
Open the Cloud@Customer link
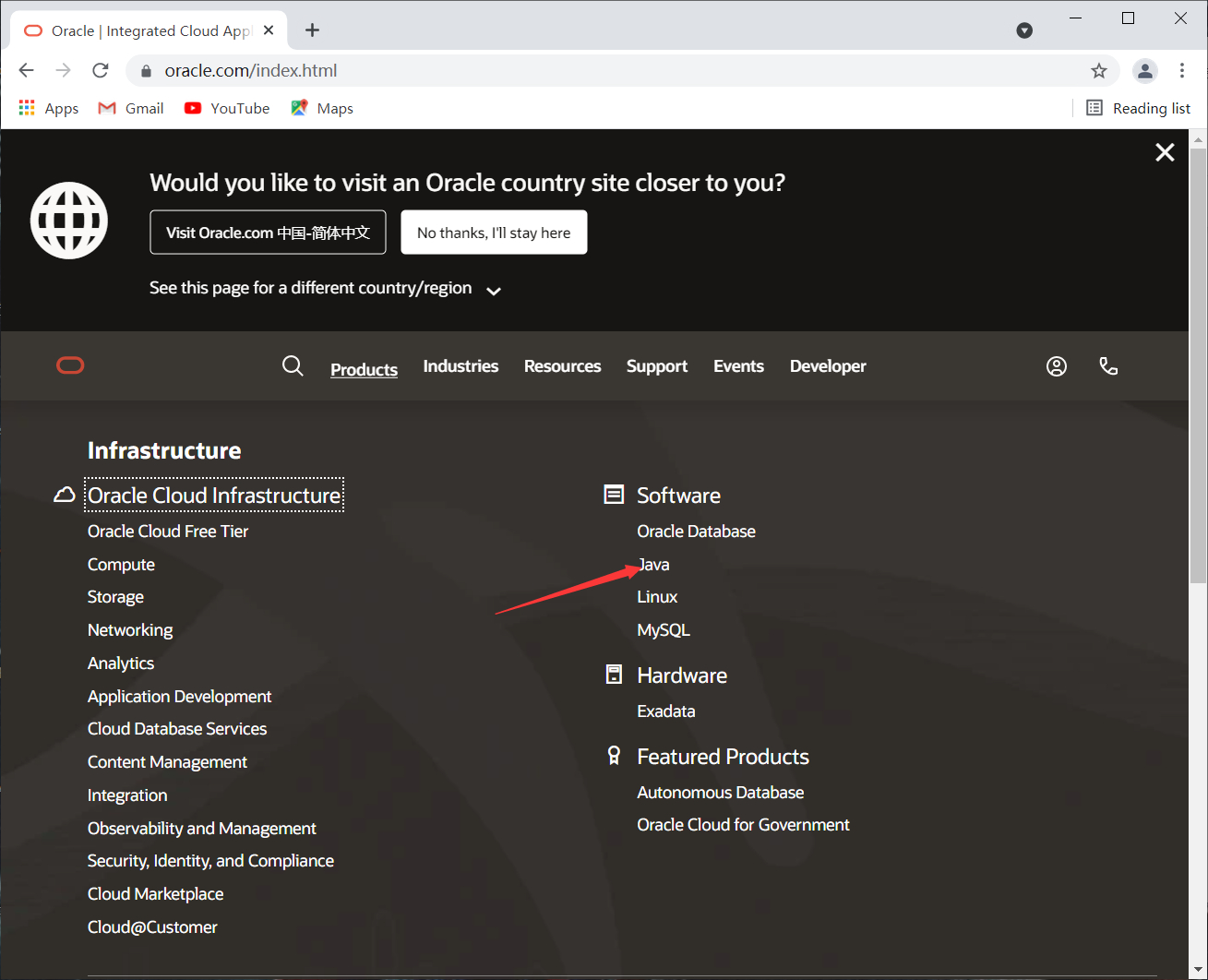[x=152, y=927]
